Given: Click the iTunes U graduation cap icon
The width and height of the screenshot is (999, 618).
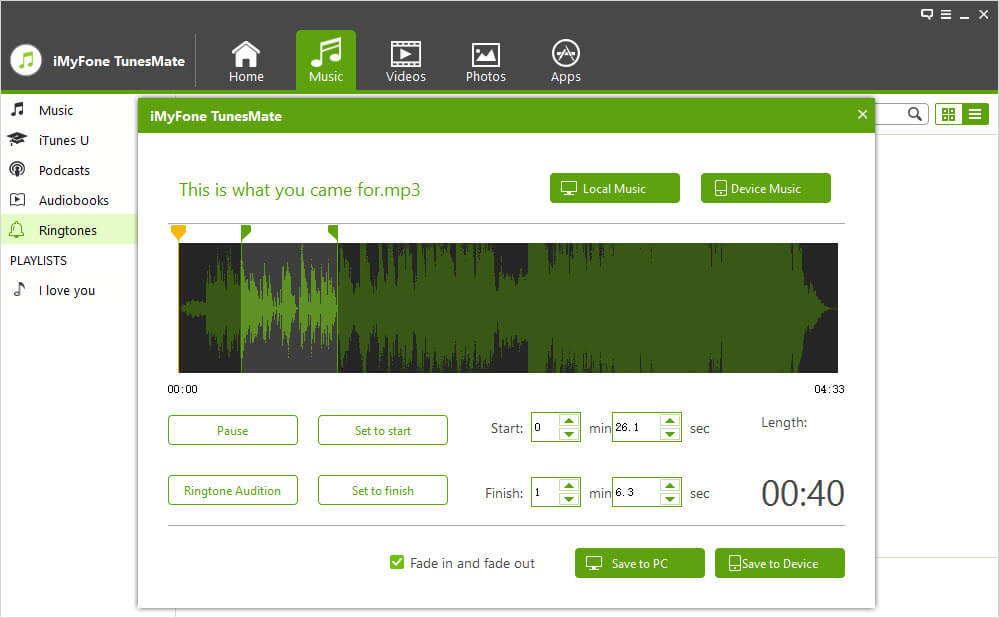Looking at the screenshot, I should click(x=17, y=140).
